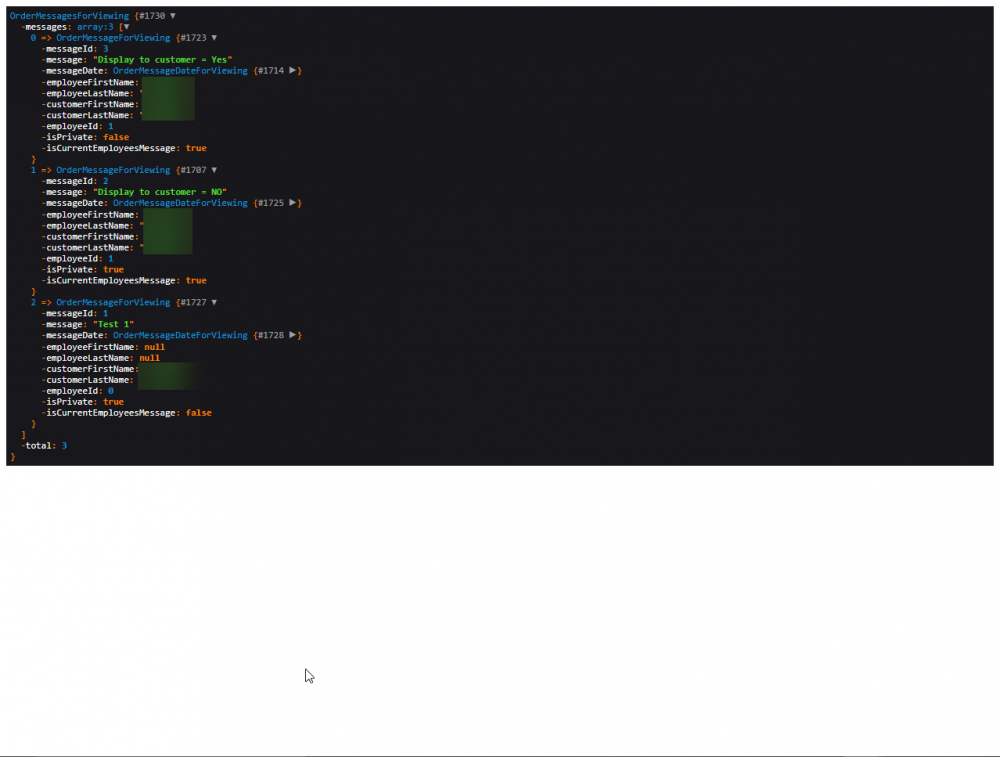Collapse the root OrderMessagesForViewing #1730 arrow
Viewport: 1000px width, 757px height.
coord(173,16)
